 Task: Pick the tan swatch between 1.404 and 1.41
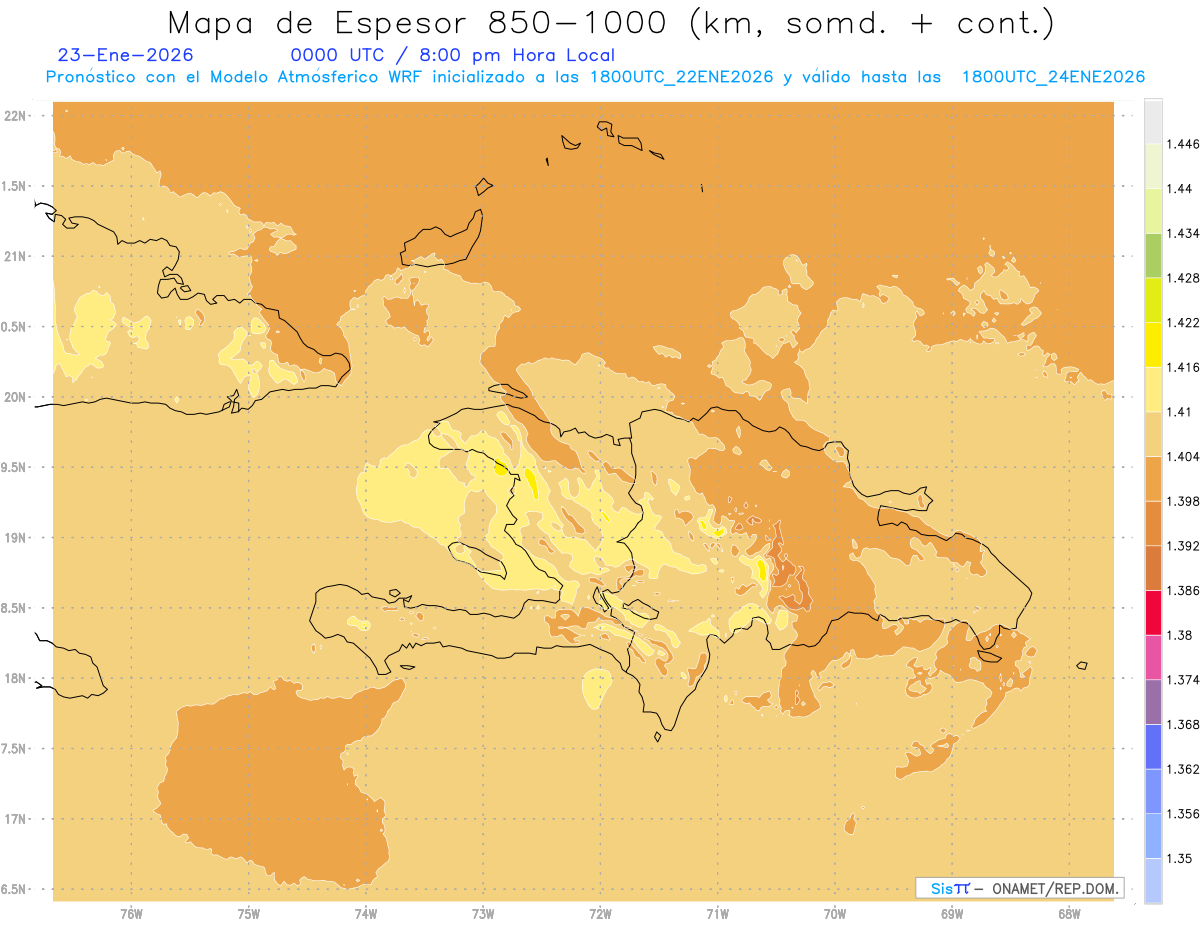pos(1153,434)
